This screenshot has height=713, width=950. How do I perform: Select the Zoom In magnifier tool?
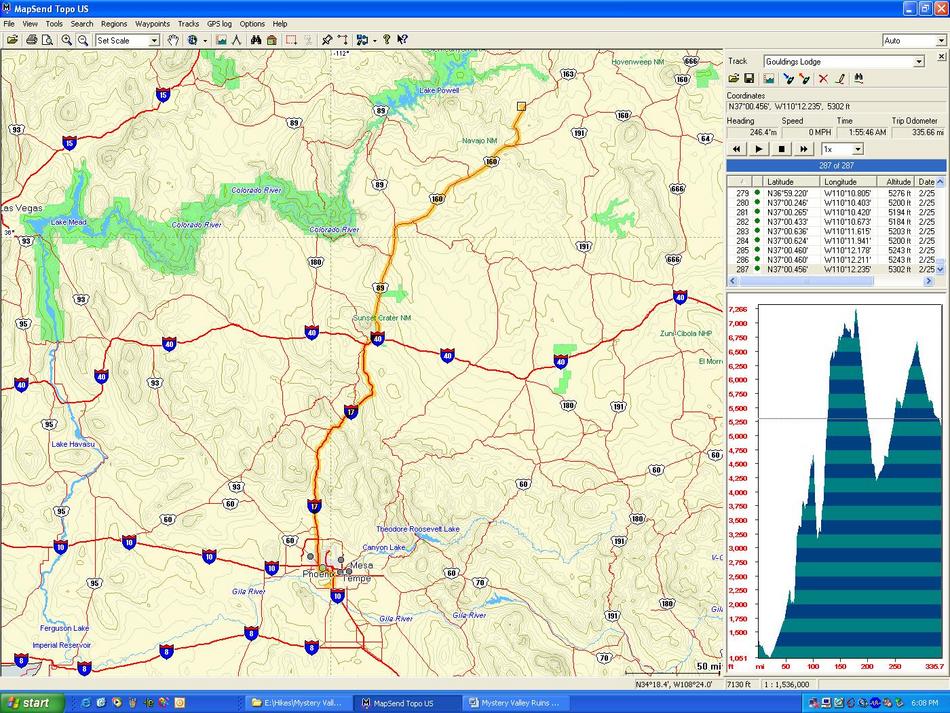67,41
